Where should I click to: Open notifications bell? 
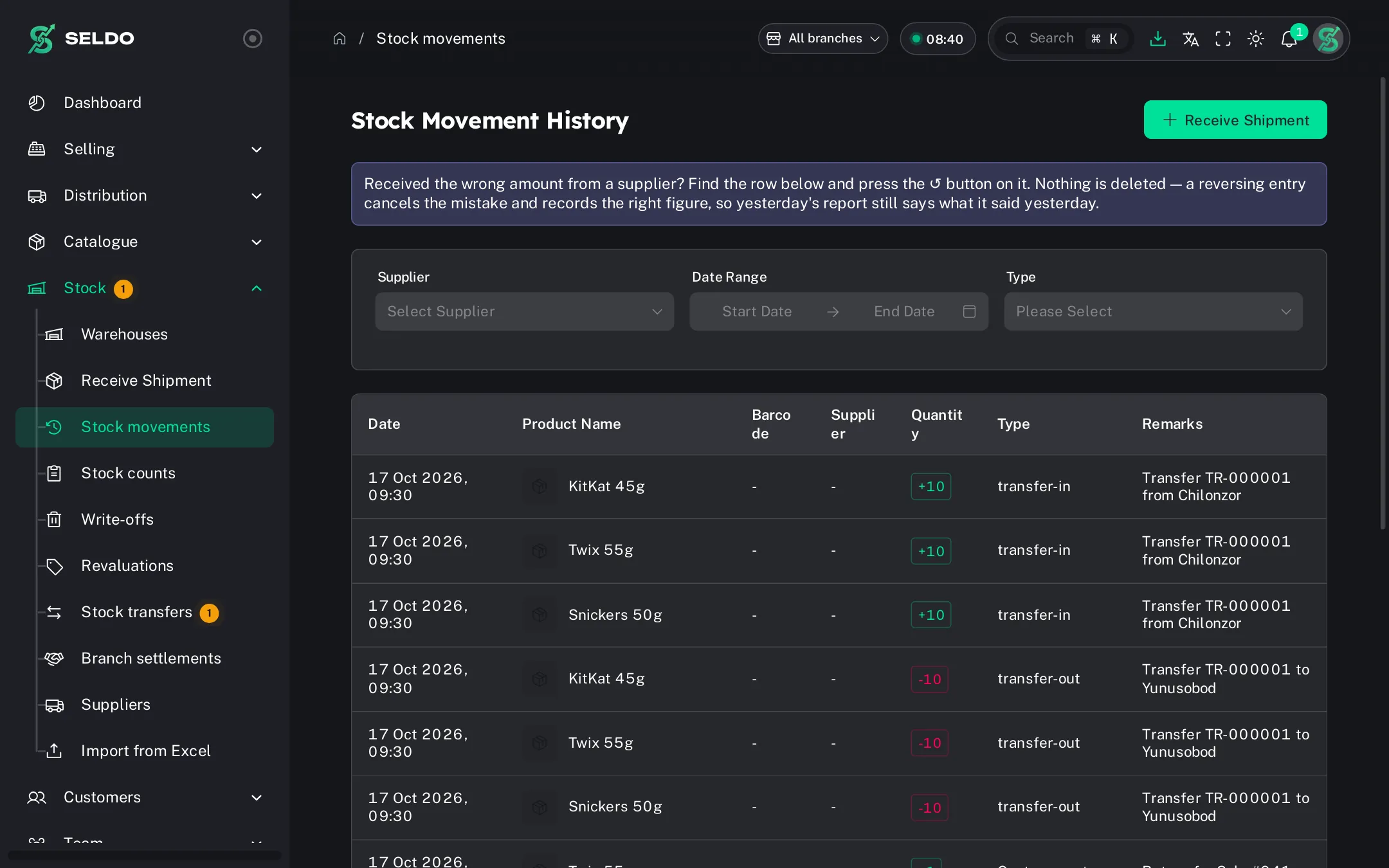[x=1289, y=39]
